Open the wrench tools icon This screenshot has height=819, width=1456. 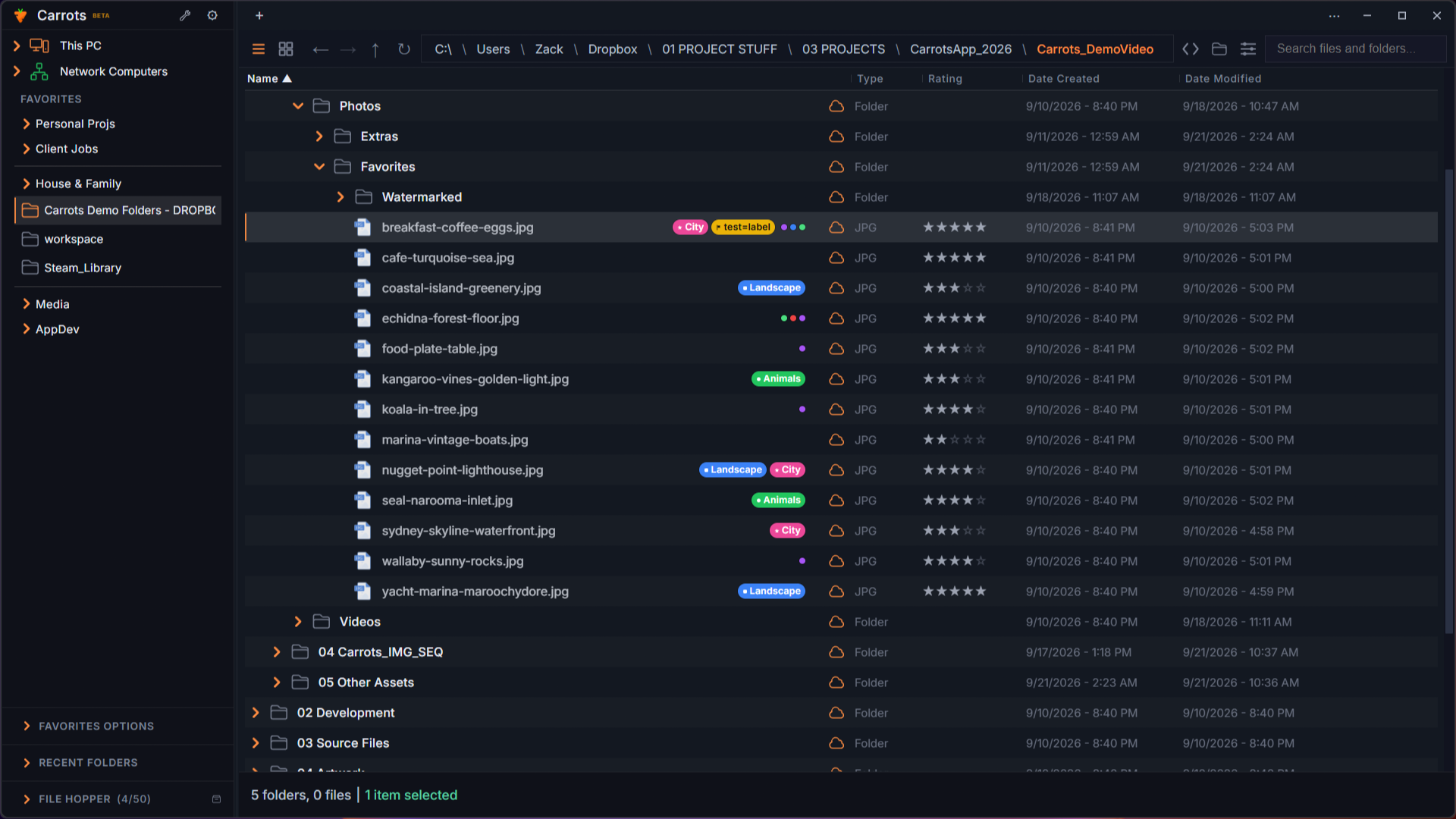185,15
